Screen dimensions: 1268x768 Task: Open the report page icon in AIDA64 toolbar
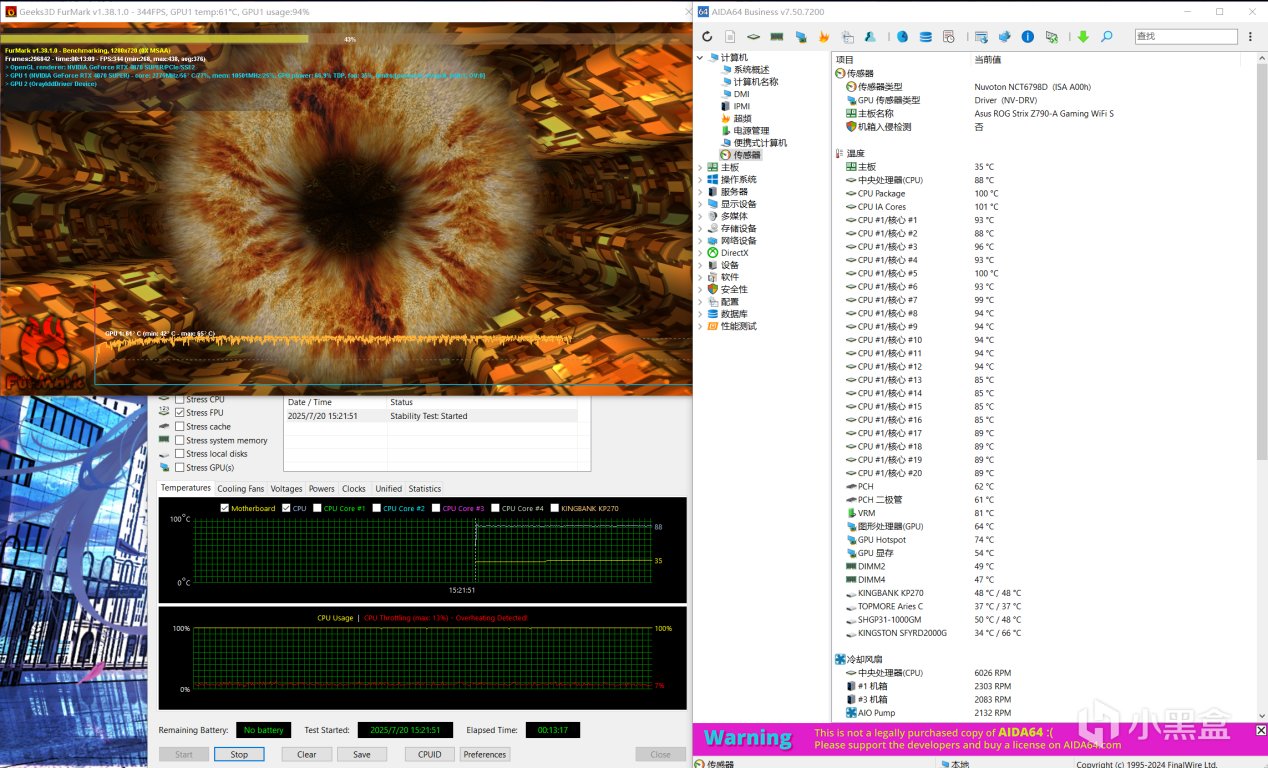pos(729,37)
